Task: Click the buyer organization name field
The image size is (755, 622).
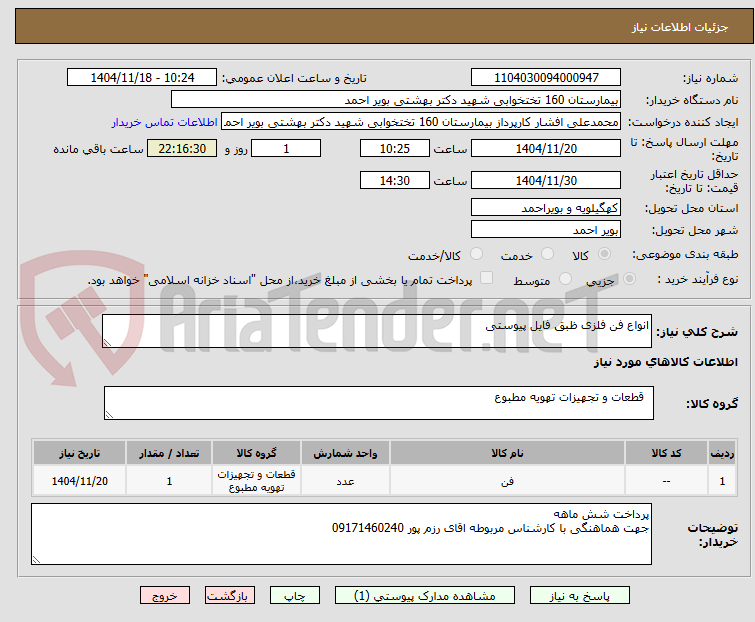Action: 396,100
